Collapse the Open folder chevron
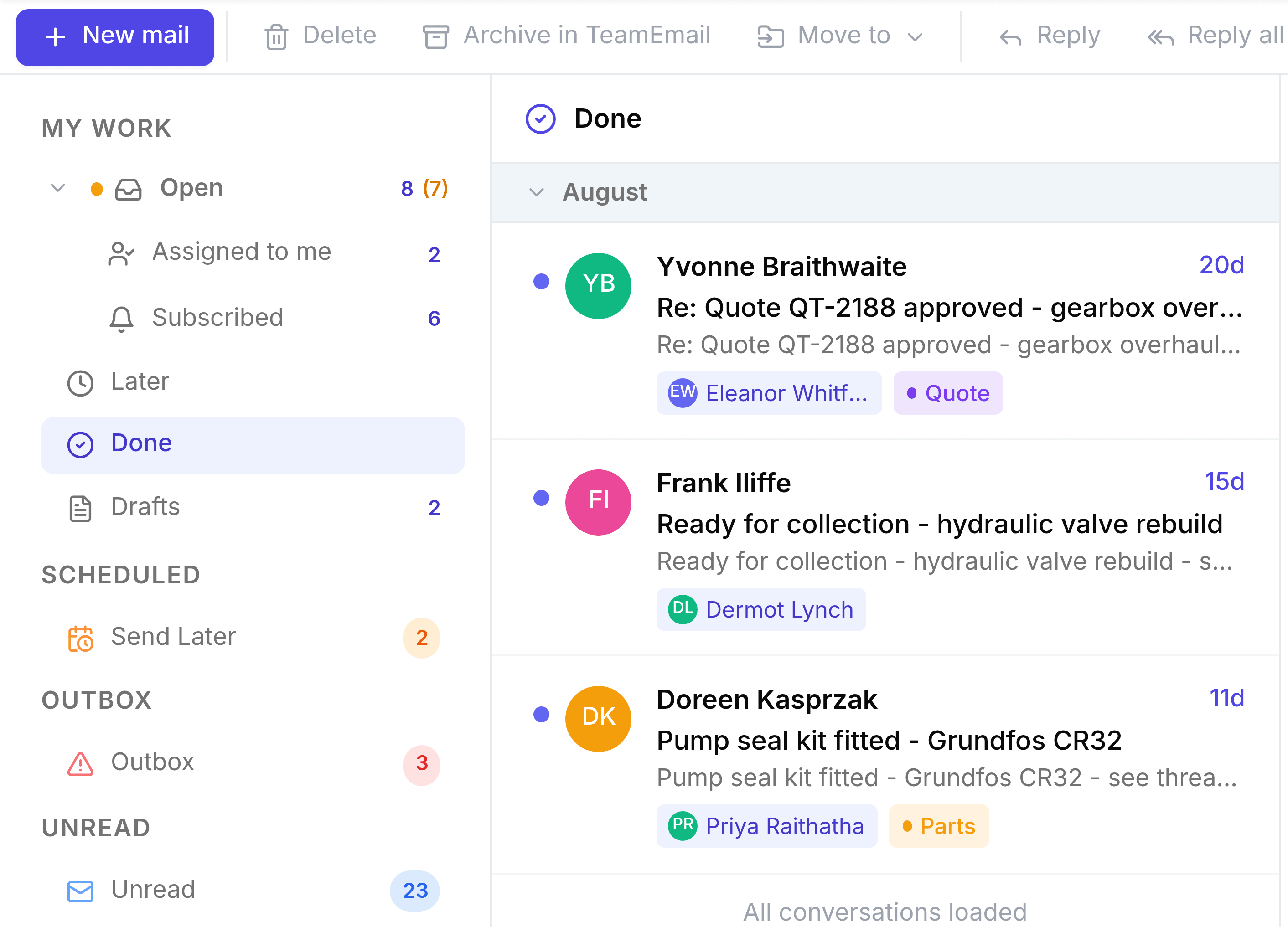The width and height of the screenshot is (1288, 927). pos(58,187)
